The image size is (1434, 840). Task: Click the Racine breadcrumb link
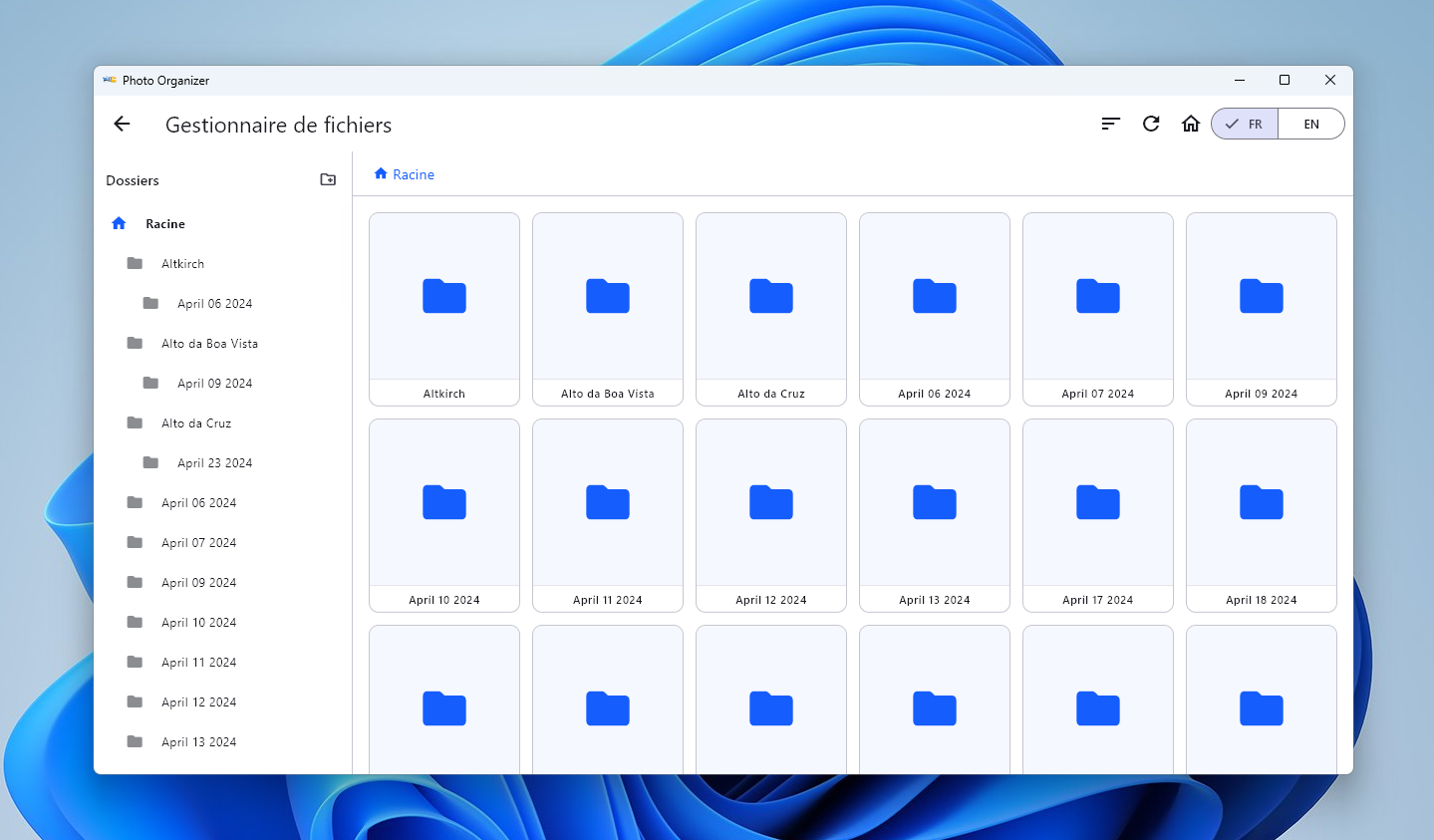(x=413, y=174)
